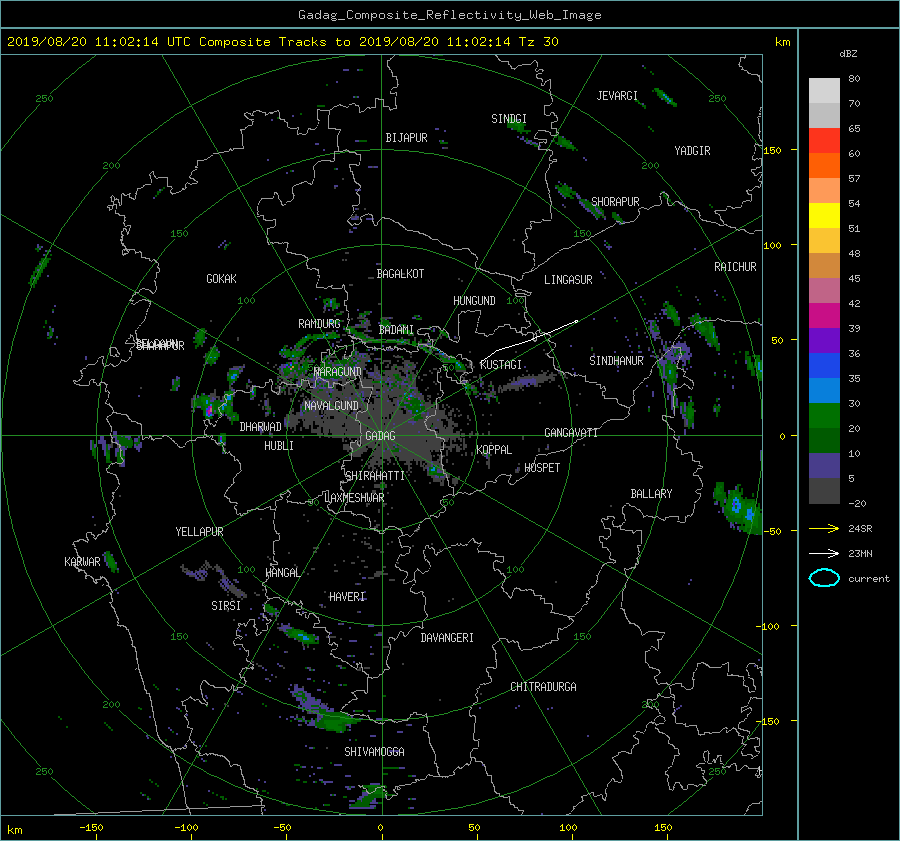Click the HAVERI city label
Screen dimensions: 900x841
347,597
